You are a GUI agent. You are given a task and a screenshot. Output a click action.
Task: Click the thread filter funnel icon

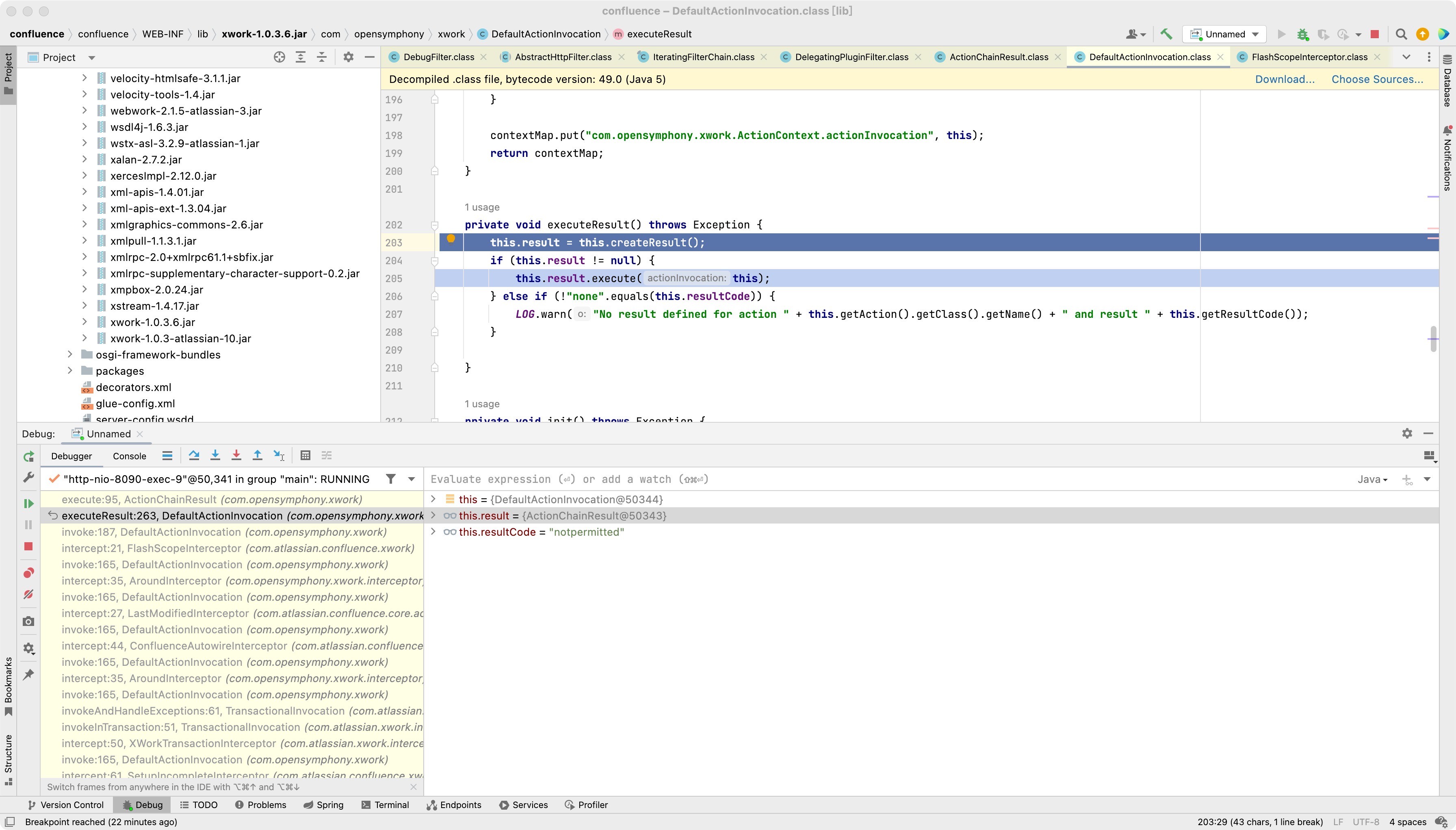tap(391, 479)
